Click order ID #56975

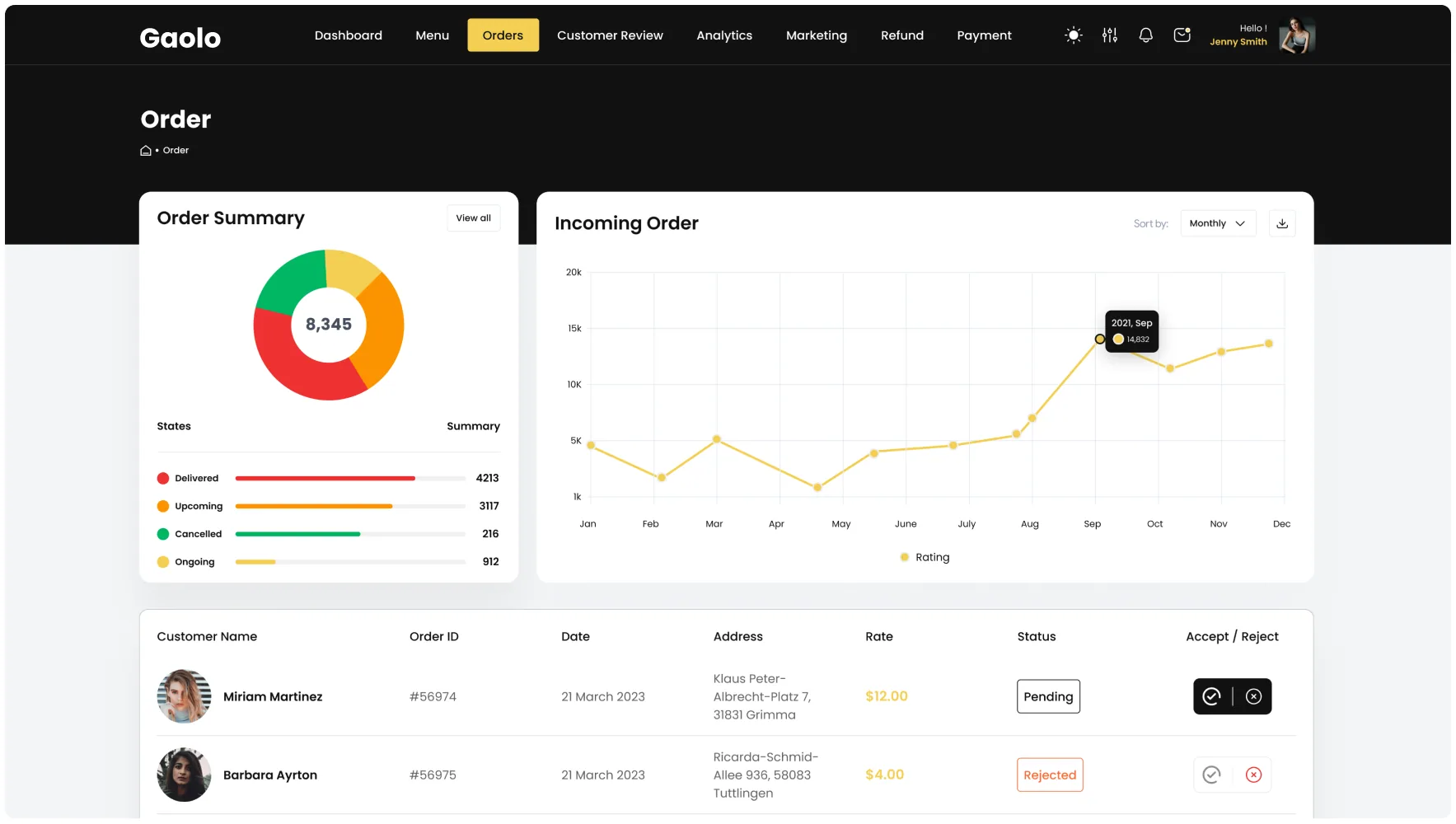pos(433,775)
